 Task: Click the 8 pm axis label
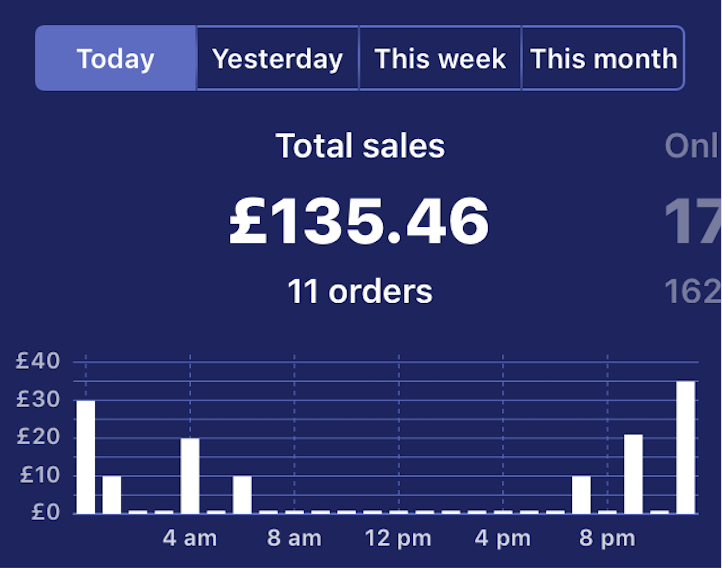(x=607, y=539)
